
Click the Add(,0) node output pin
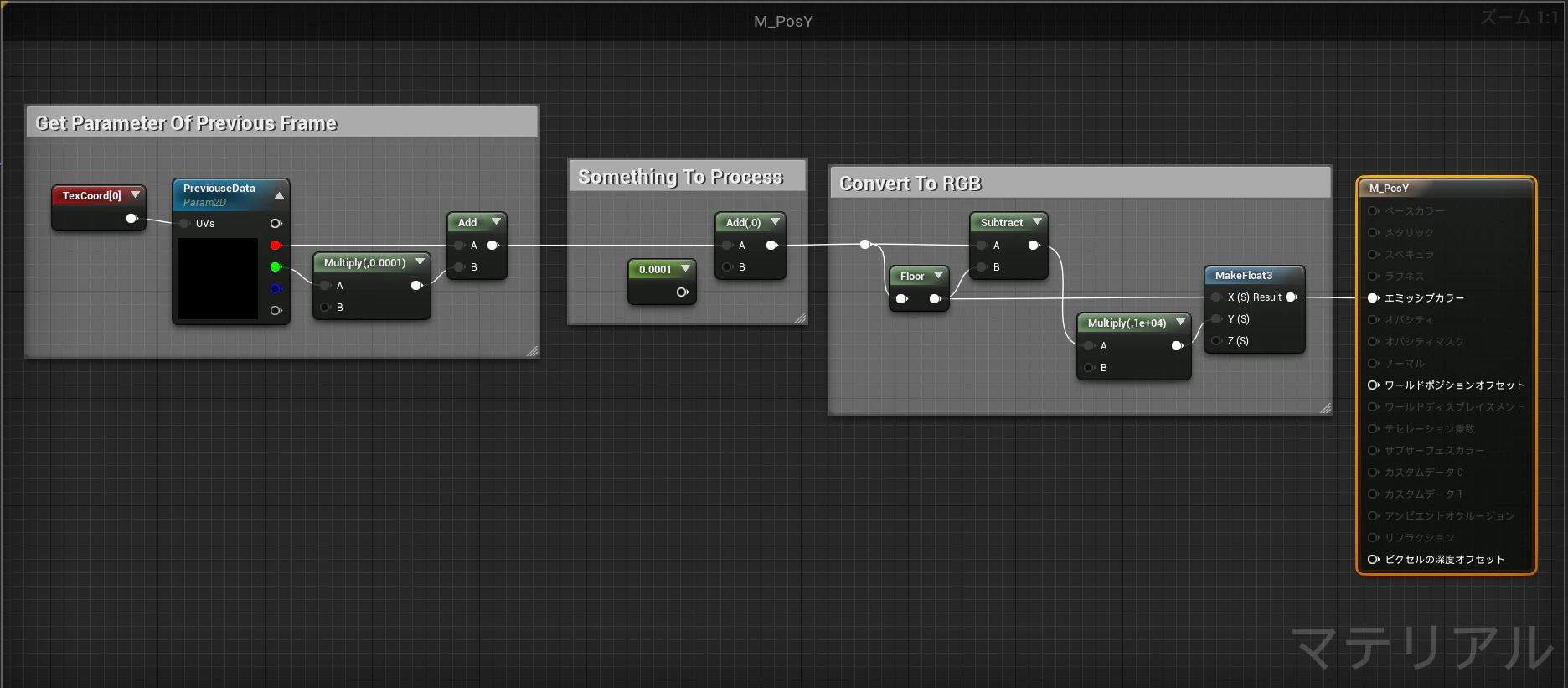(771, 246)
